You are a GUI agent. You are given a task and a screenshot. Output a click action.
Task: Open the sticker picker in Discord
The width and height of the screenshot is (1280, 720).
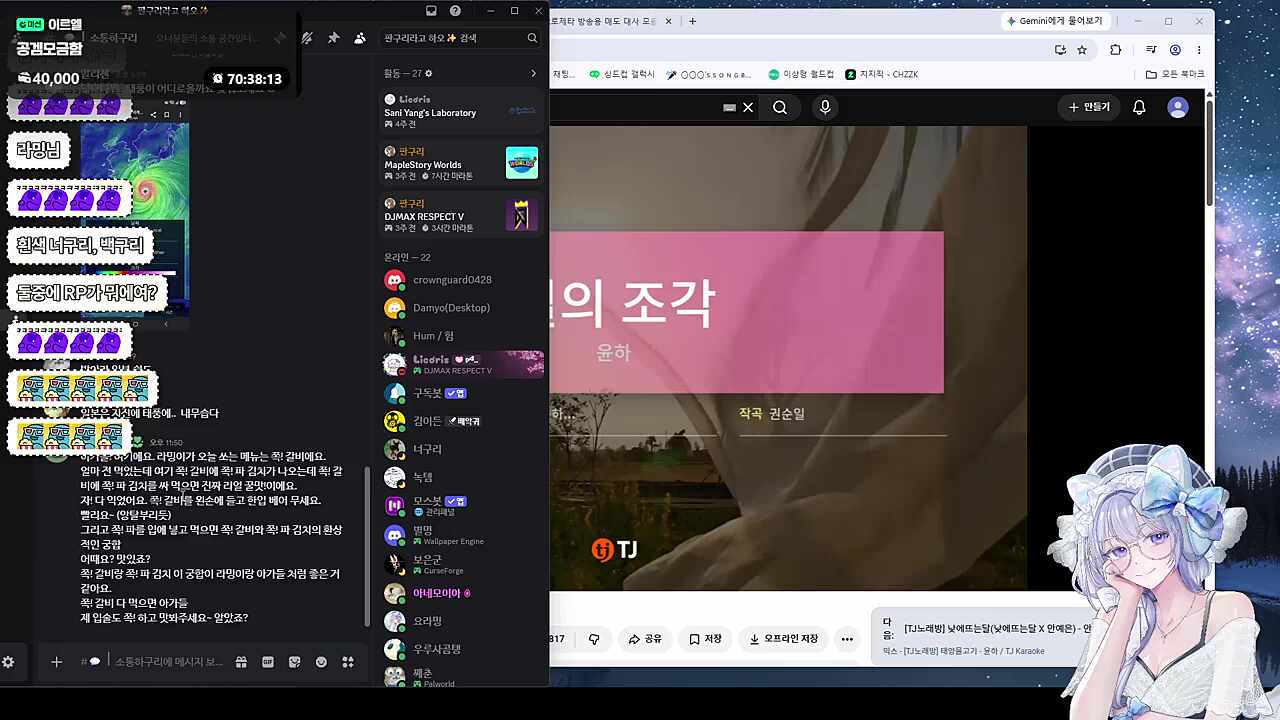click(294, 662)
